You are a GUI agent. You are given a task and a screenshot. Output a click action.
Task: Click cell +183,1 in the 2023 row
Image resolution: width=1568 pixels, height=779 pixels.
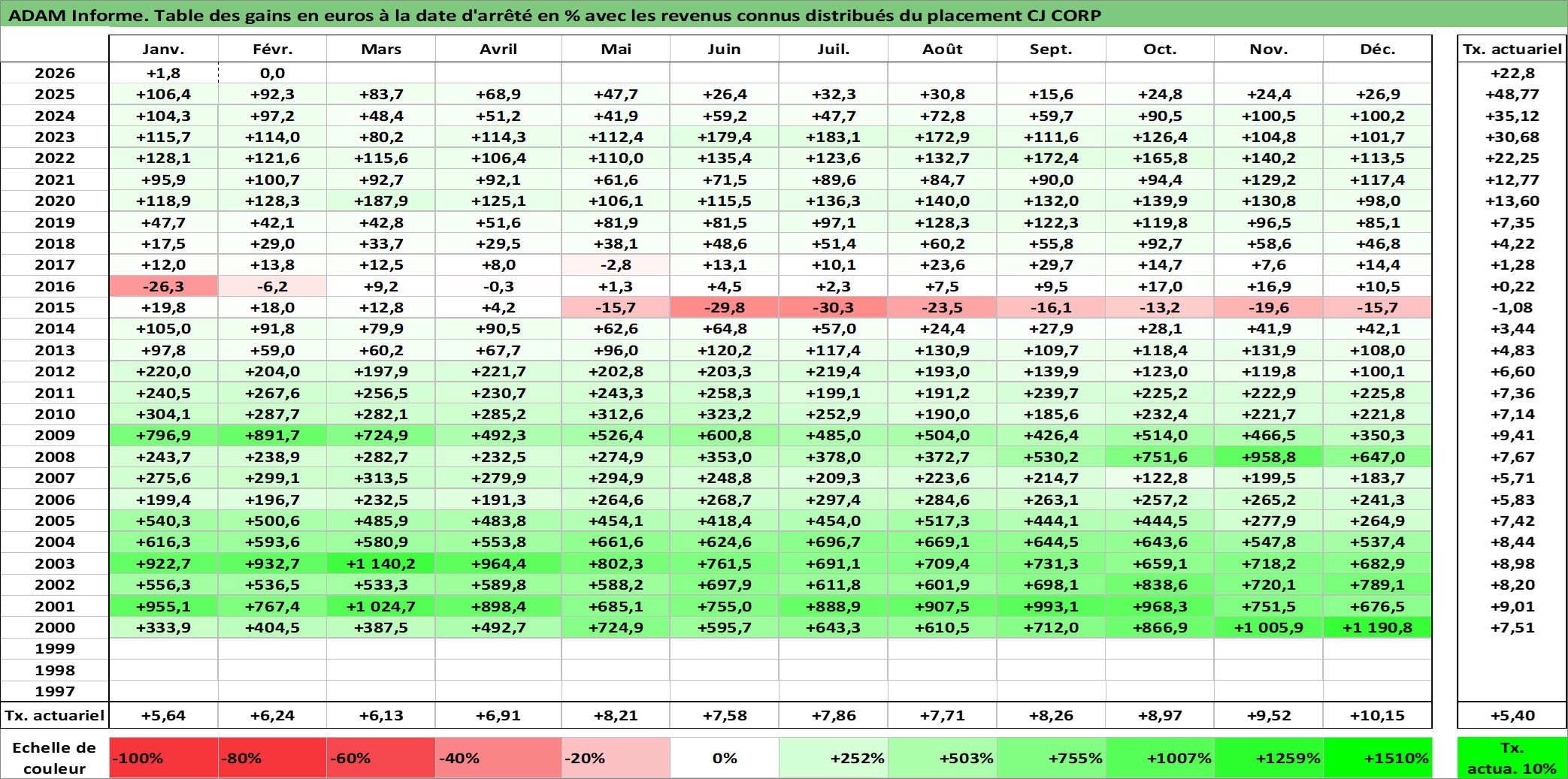[834, 137]
